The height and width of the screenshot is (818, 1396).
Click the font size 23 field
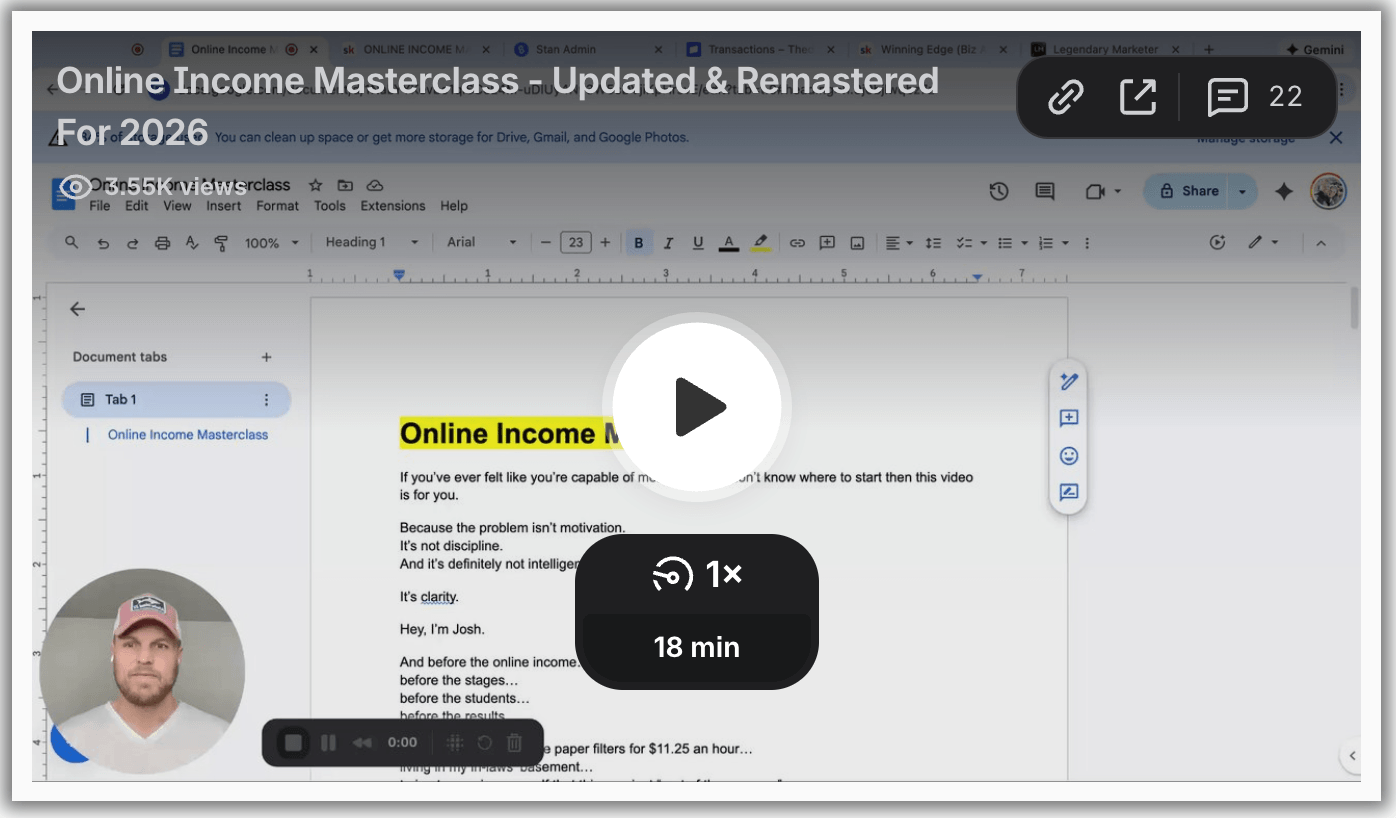(x=575, y=243)
